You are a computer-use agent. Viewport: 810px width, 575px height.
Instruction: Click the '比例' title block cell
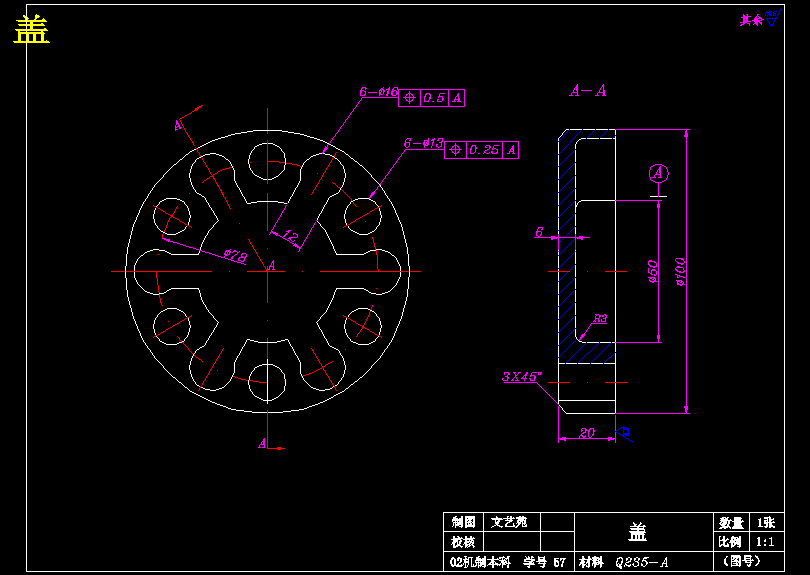[731, 542]
